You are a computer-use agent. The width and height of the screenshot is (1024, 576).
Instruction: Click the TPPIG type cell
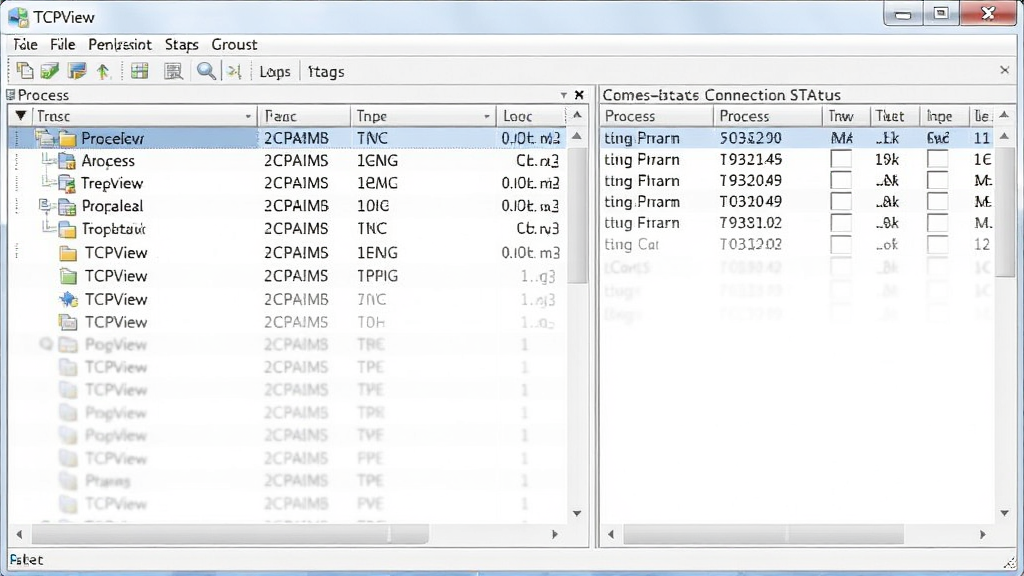[377, 276]
